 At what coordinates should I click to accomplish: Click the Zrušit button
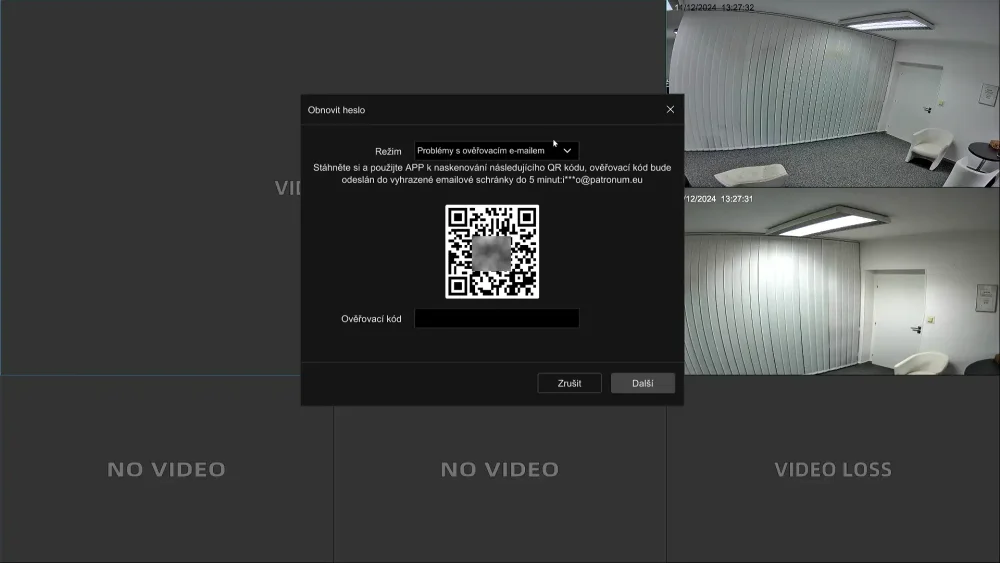pos(569,383)
